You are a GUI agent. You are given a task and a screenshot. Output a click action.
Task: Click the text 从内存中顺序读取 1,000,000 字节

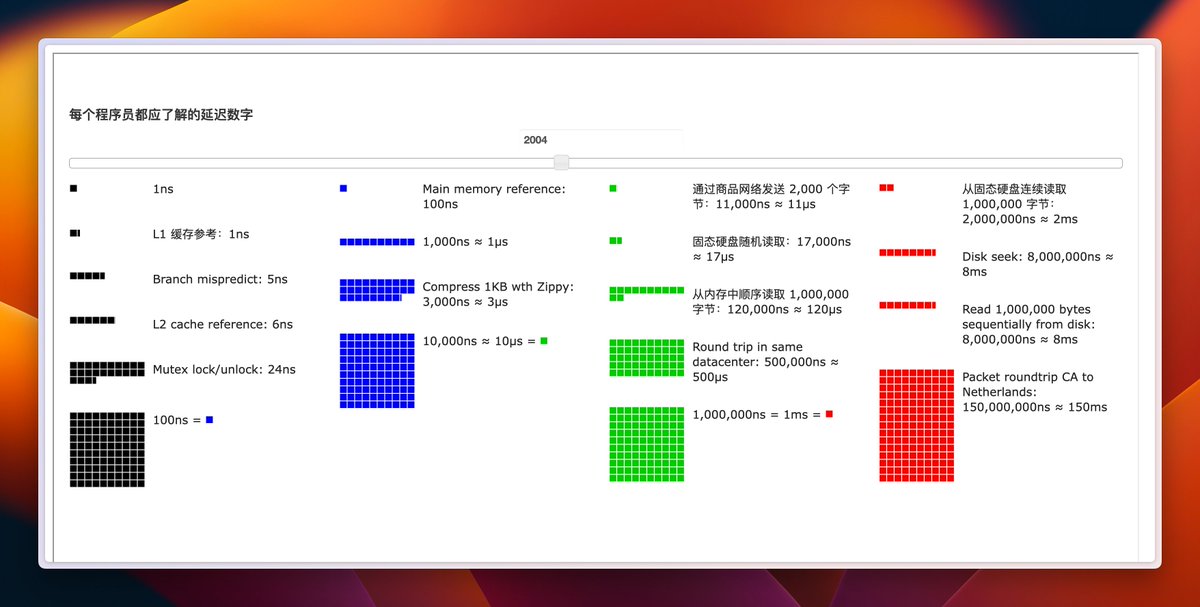[x=770, y=302]
